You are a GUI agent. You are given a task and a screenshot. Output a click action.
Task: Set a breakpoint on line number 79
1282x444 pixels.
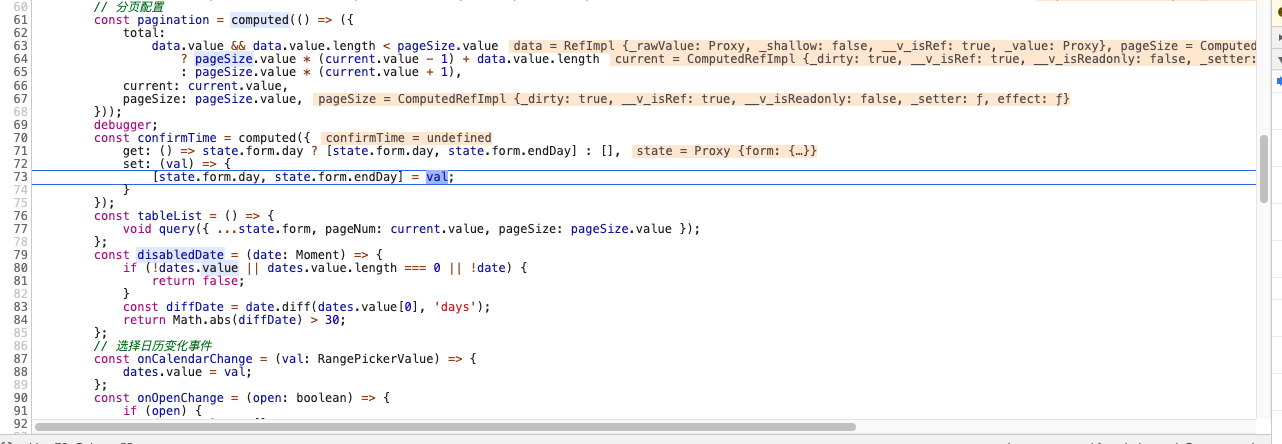(x=20, y=254)
